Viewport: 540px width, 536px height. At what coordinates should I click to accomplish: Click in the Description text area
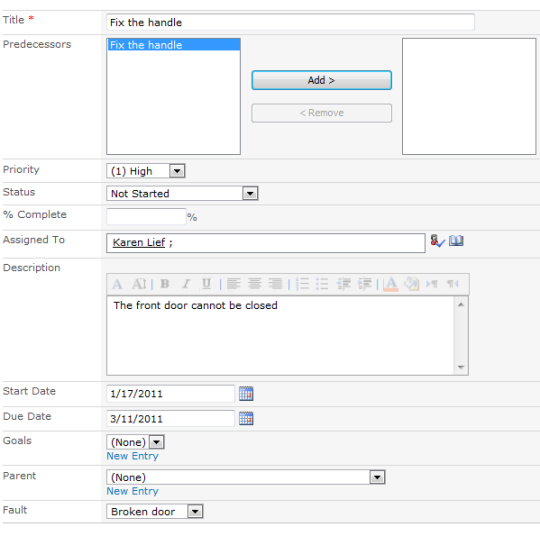[280, 336]
